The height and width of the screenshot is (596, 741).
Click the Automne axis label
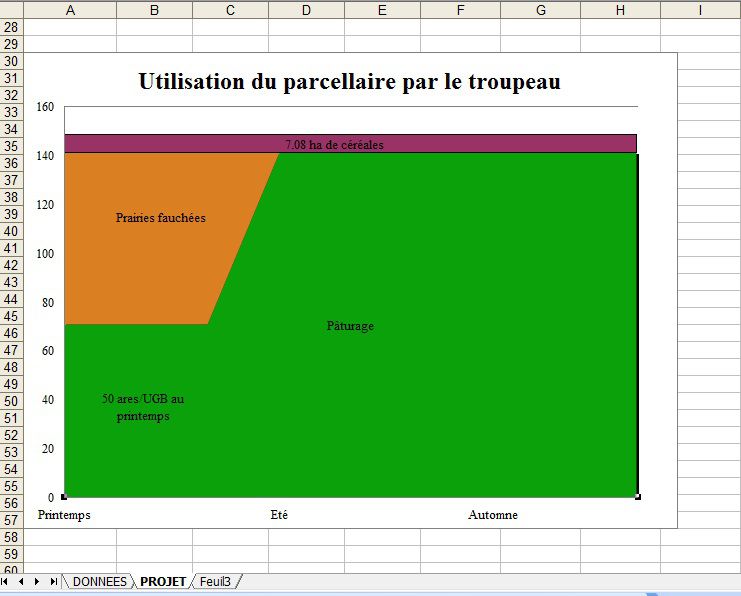(493, 515)
